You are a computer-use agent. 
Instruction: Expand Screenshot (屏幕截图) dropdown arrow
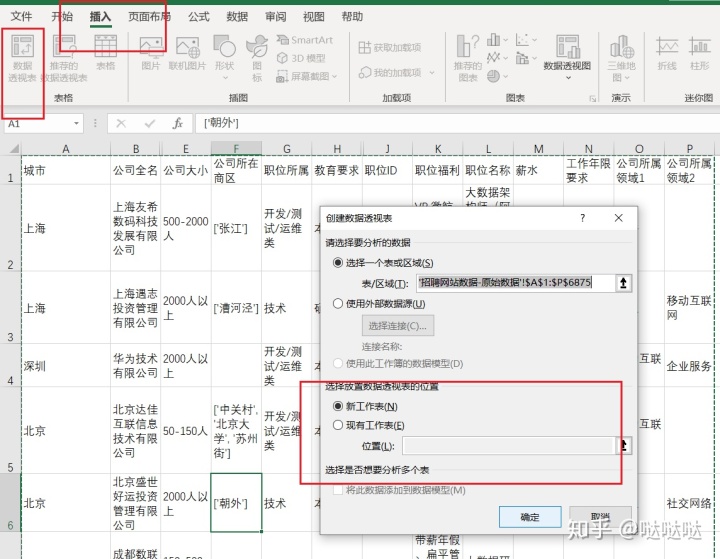[x=334, y=77]
